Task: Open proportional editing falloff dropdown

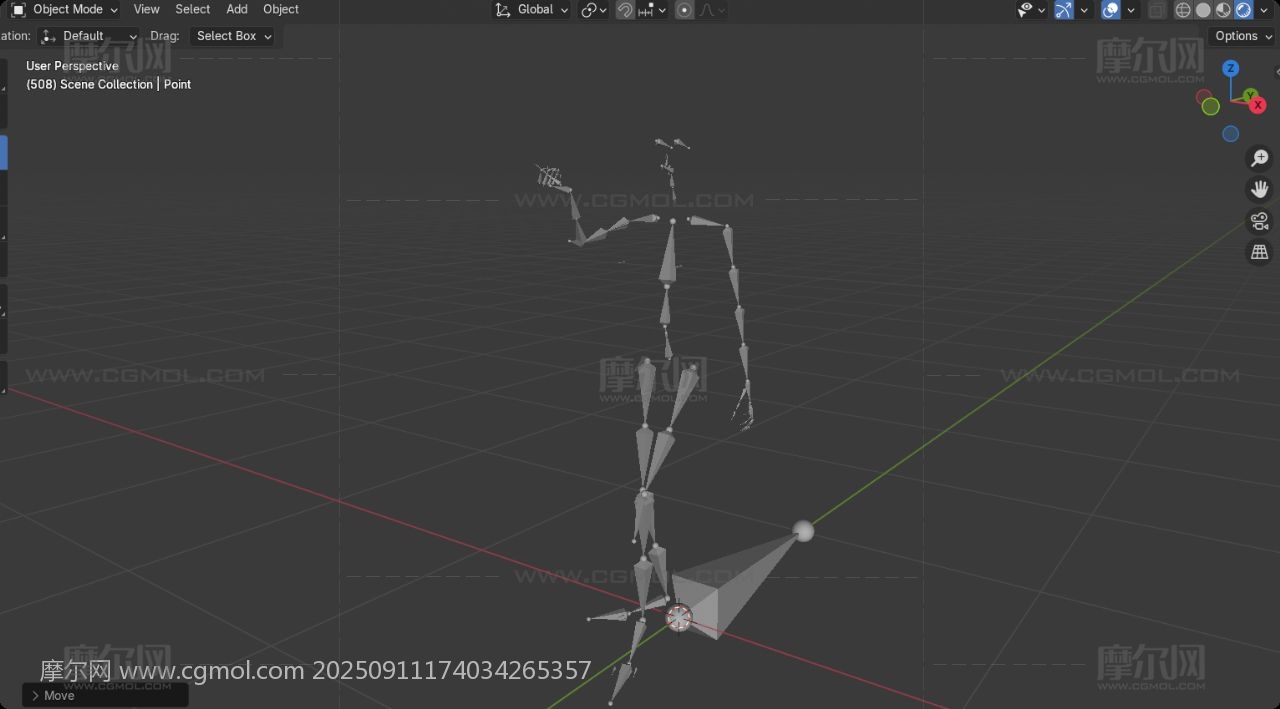Action: [x=712, y=10]
